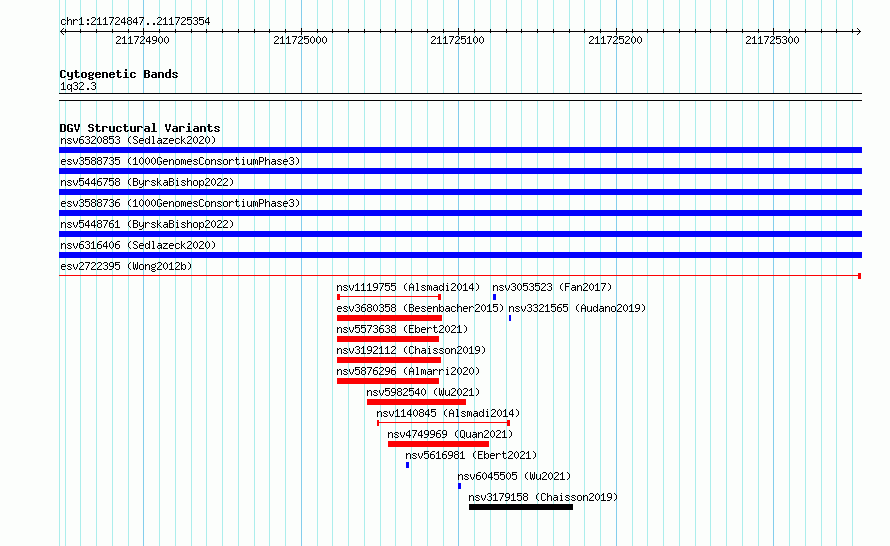Click the red bar under nsv3192112
The image size is (890, 546).
[x=389, y=360]
